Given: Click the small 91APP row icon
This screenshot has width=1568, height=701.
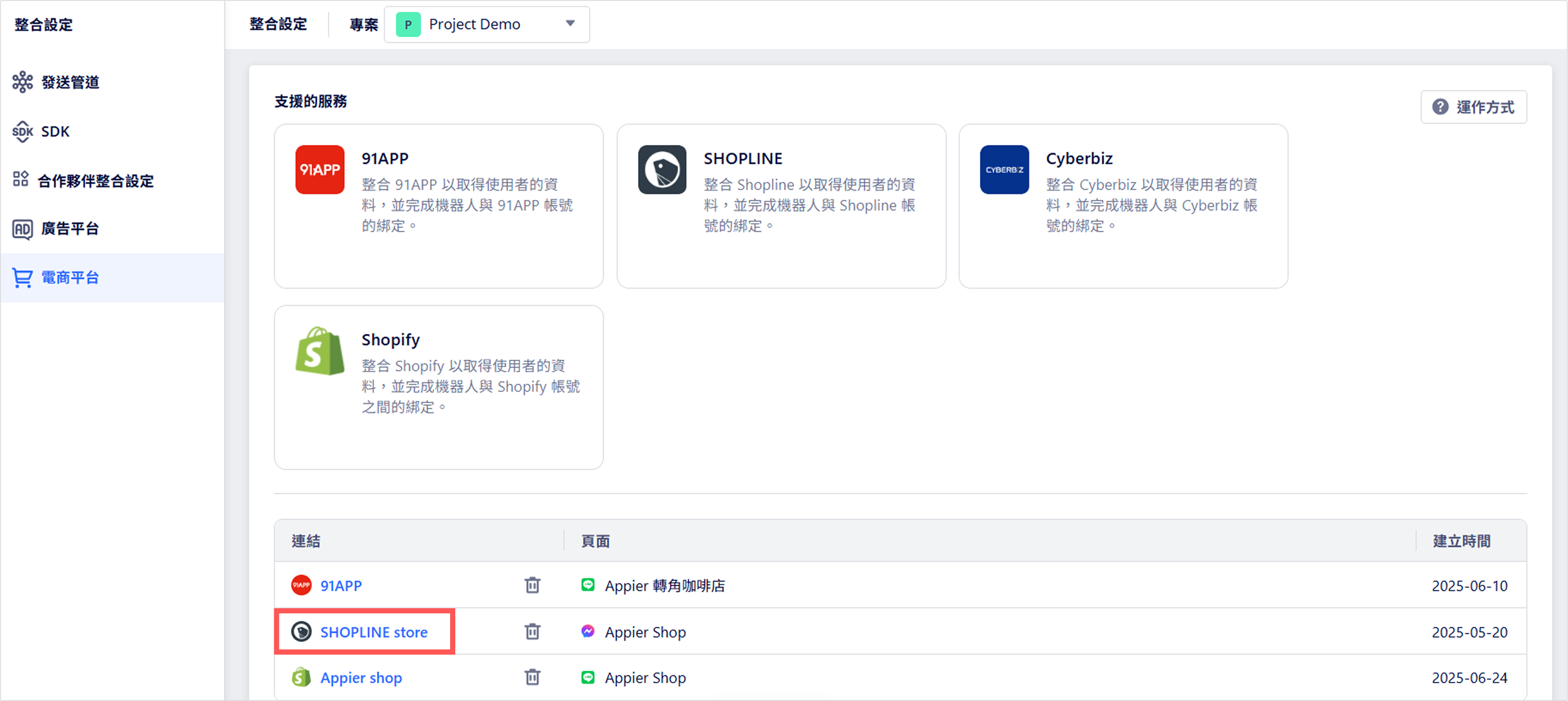Looking at the screenshot, I should tap(301, 585).
